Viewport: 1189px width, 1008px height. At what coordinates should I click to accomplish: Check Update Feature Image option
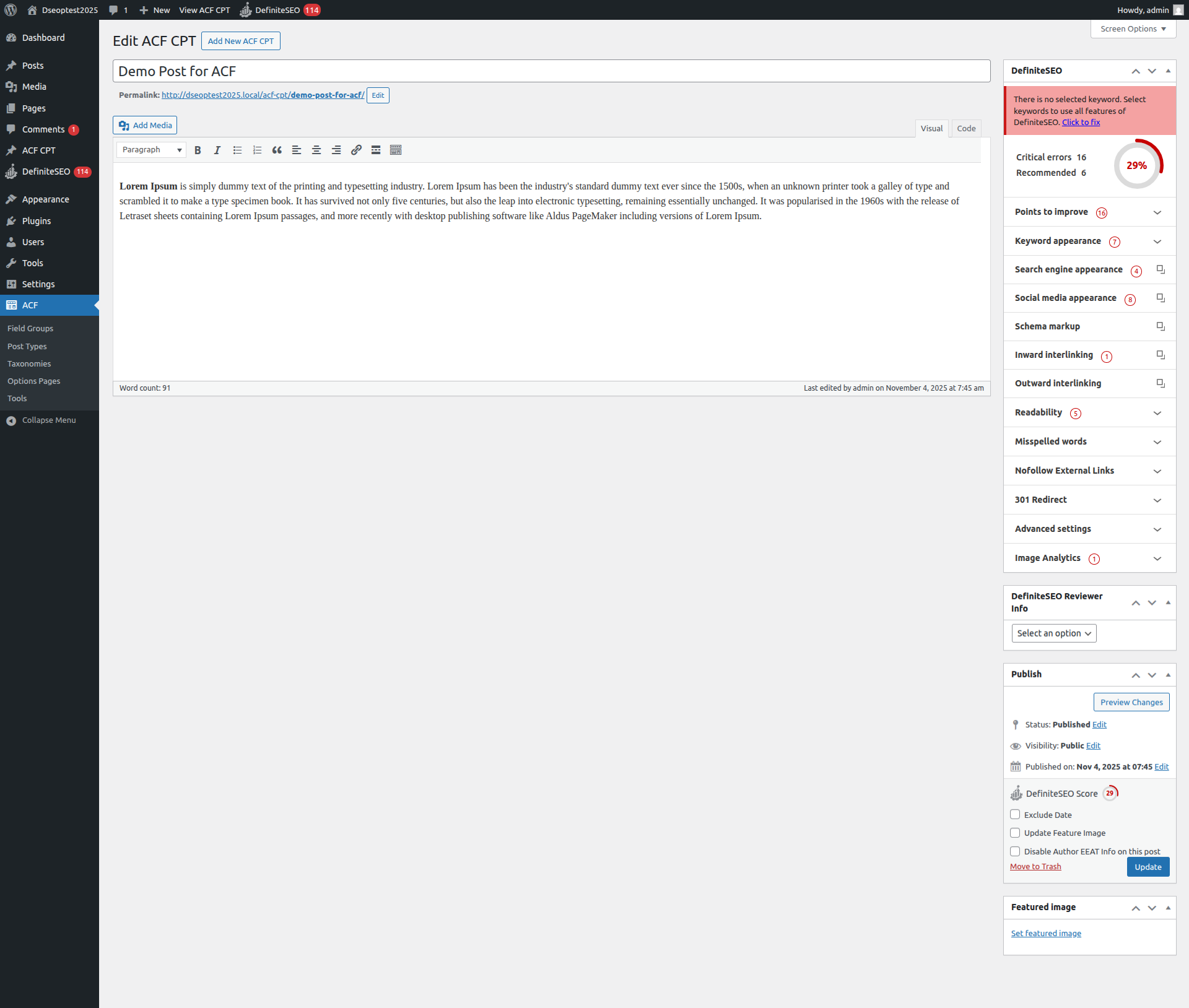pos(1015,833)
